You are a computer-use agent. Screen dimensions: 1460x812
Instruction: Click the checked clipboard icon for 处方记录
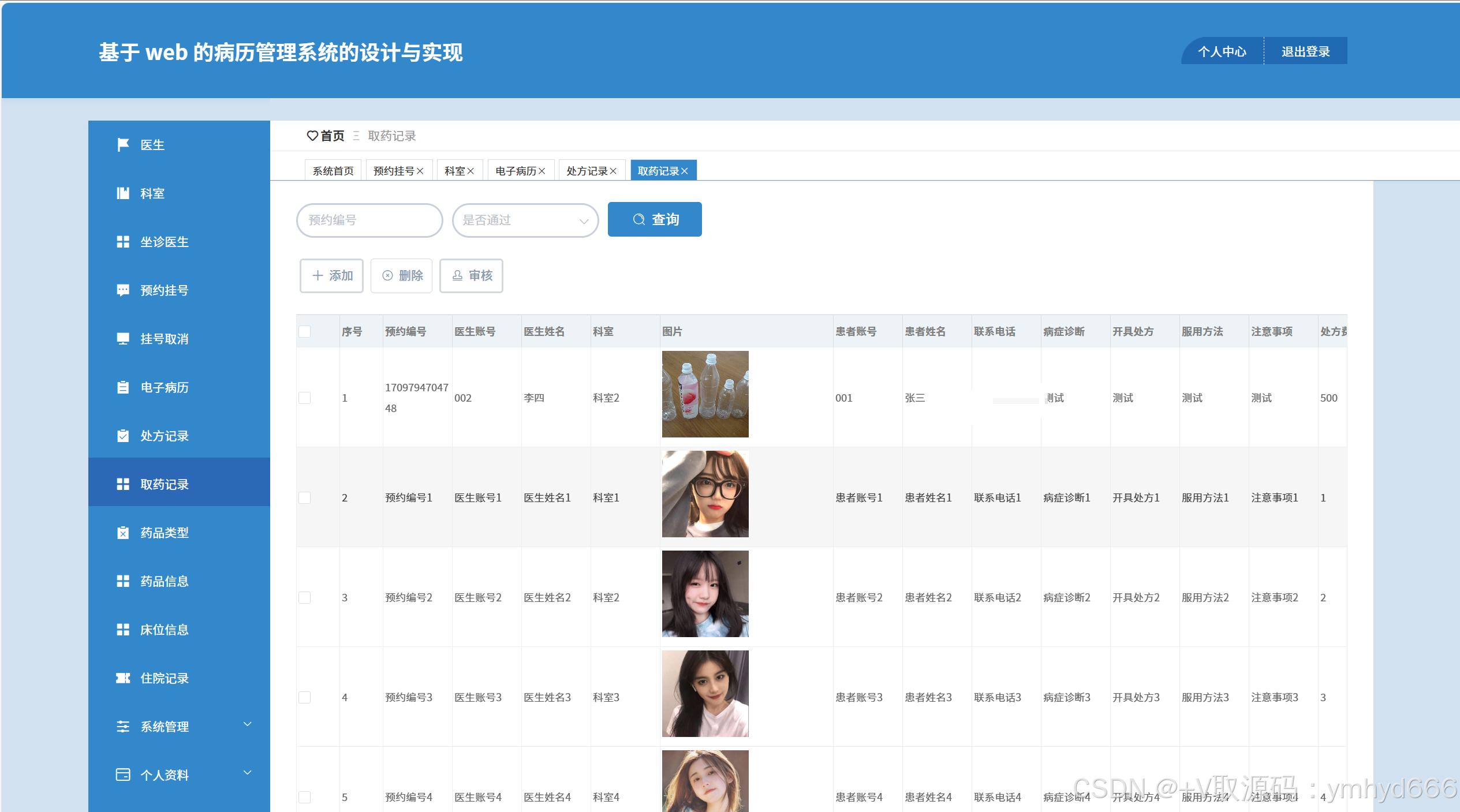[x=122, y=436]
